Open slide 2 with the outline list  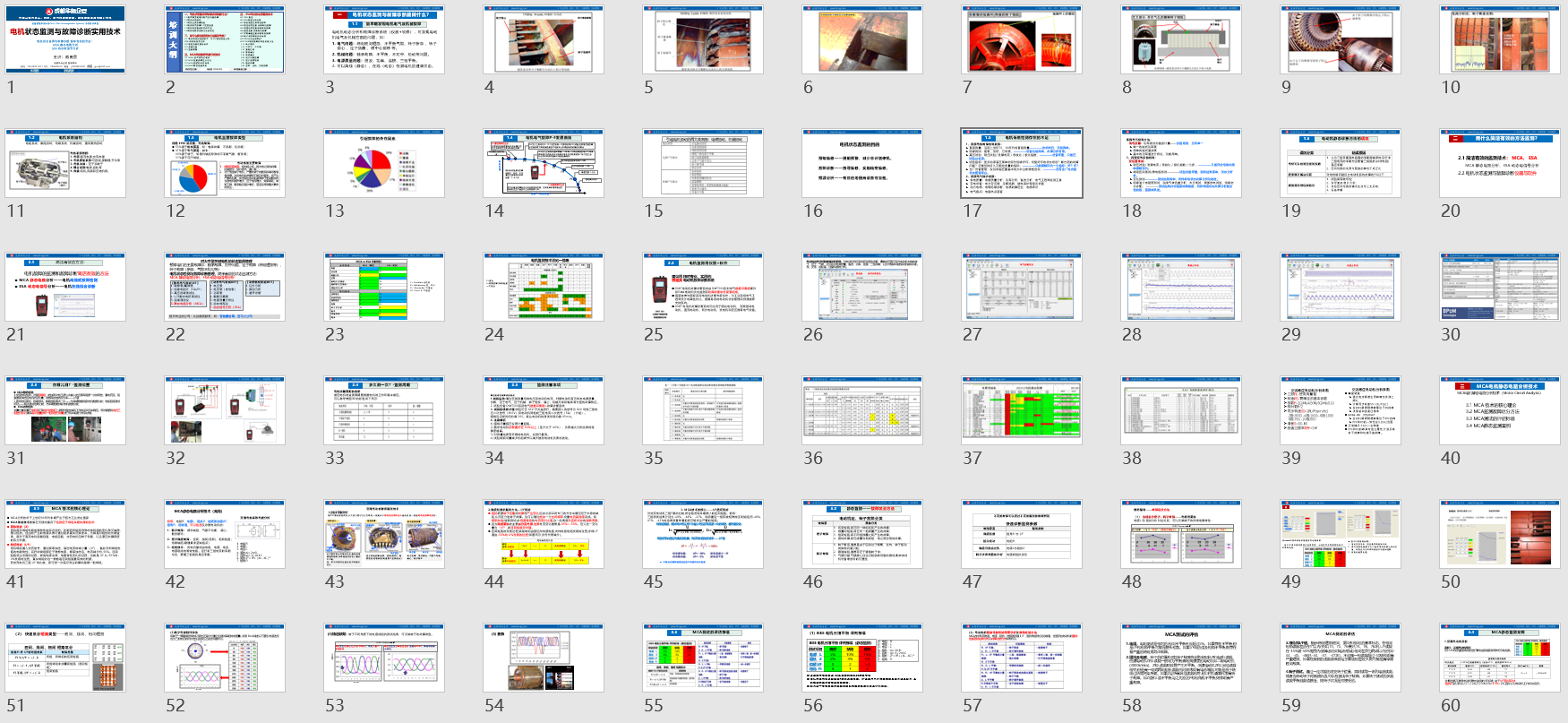pyautogui.click(x=225, y=40)
